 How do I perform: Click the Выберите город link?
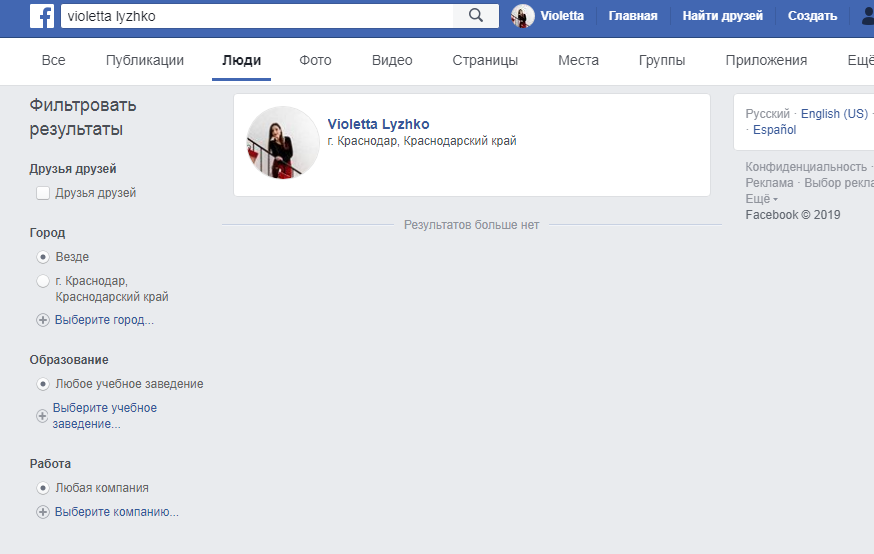tap(104, 320)
